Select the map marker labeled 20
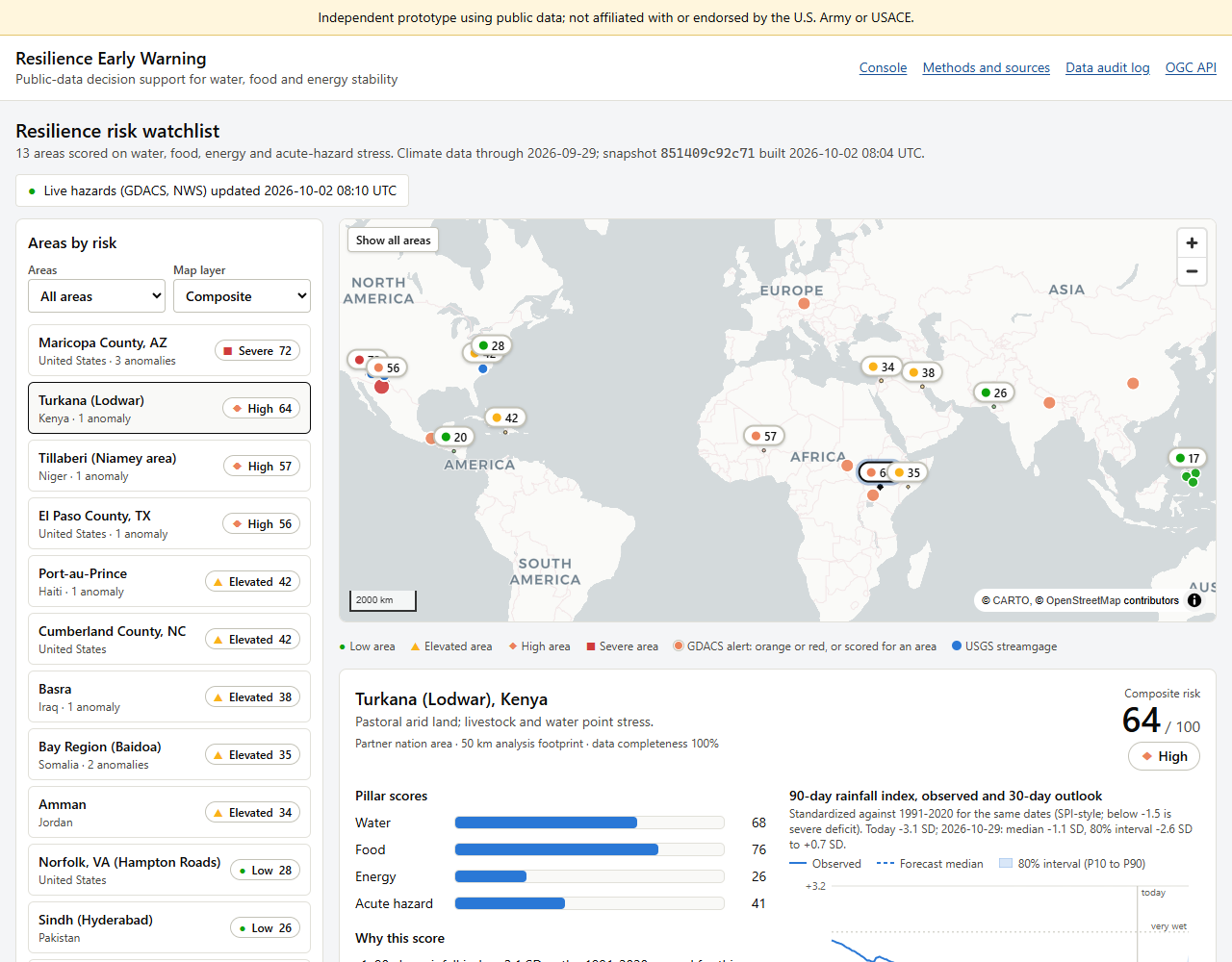The image size is (1232, 962). point(454,437)
